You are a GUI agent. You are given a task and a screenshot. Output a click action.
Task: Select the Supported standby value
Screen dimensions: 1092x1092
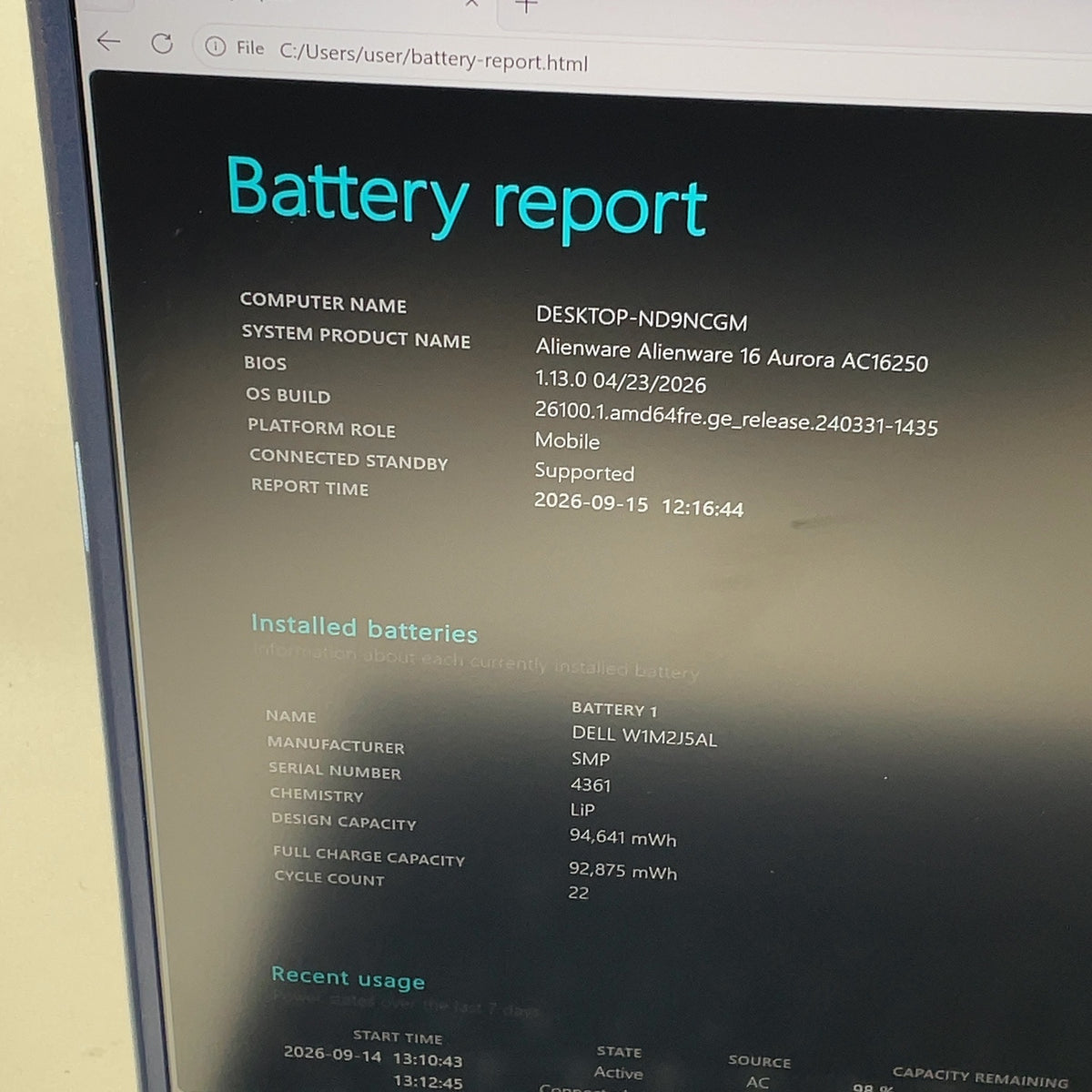pos(584,472)
